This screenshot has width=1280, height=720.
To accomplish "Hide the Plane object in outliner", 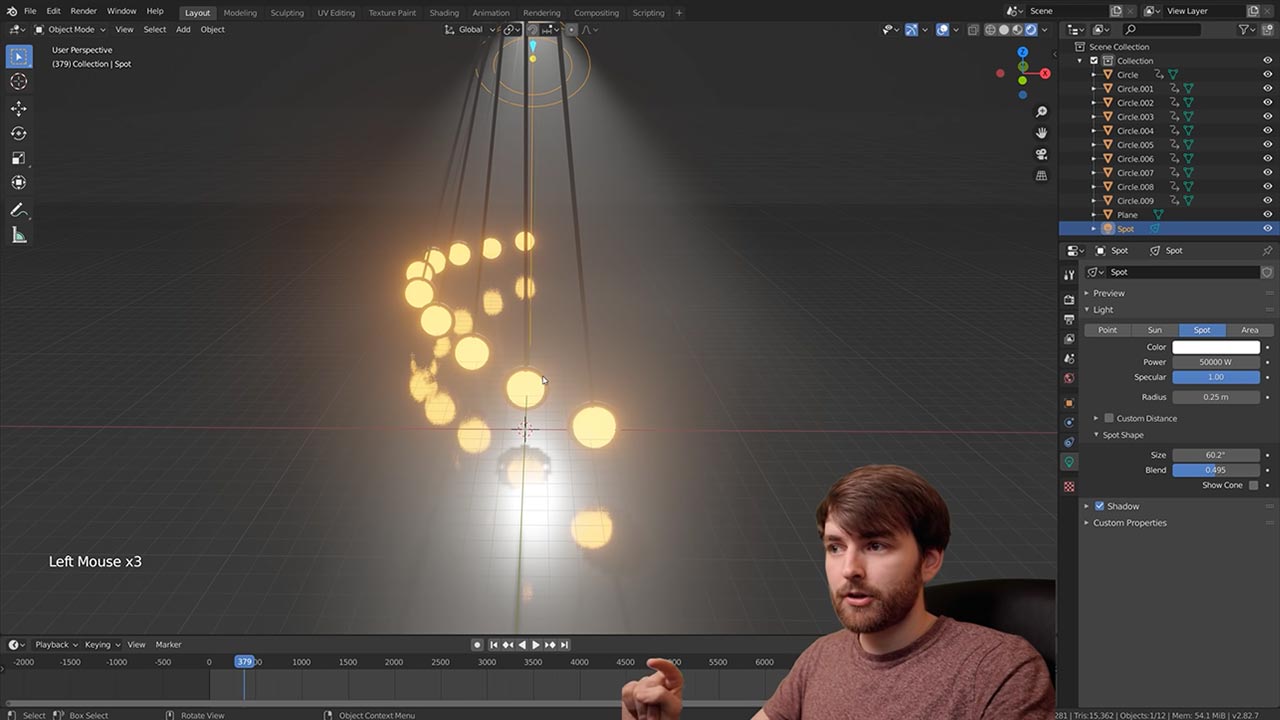I will pyautogui.click(x=1267, y=215).
